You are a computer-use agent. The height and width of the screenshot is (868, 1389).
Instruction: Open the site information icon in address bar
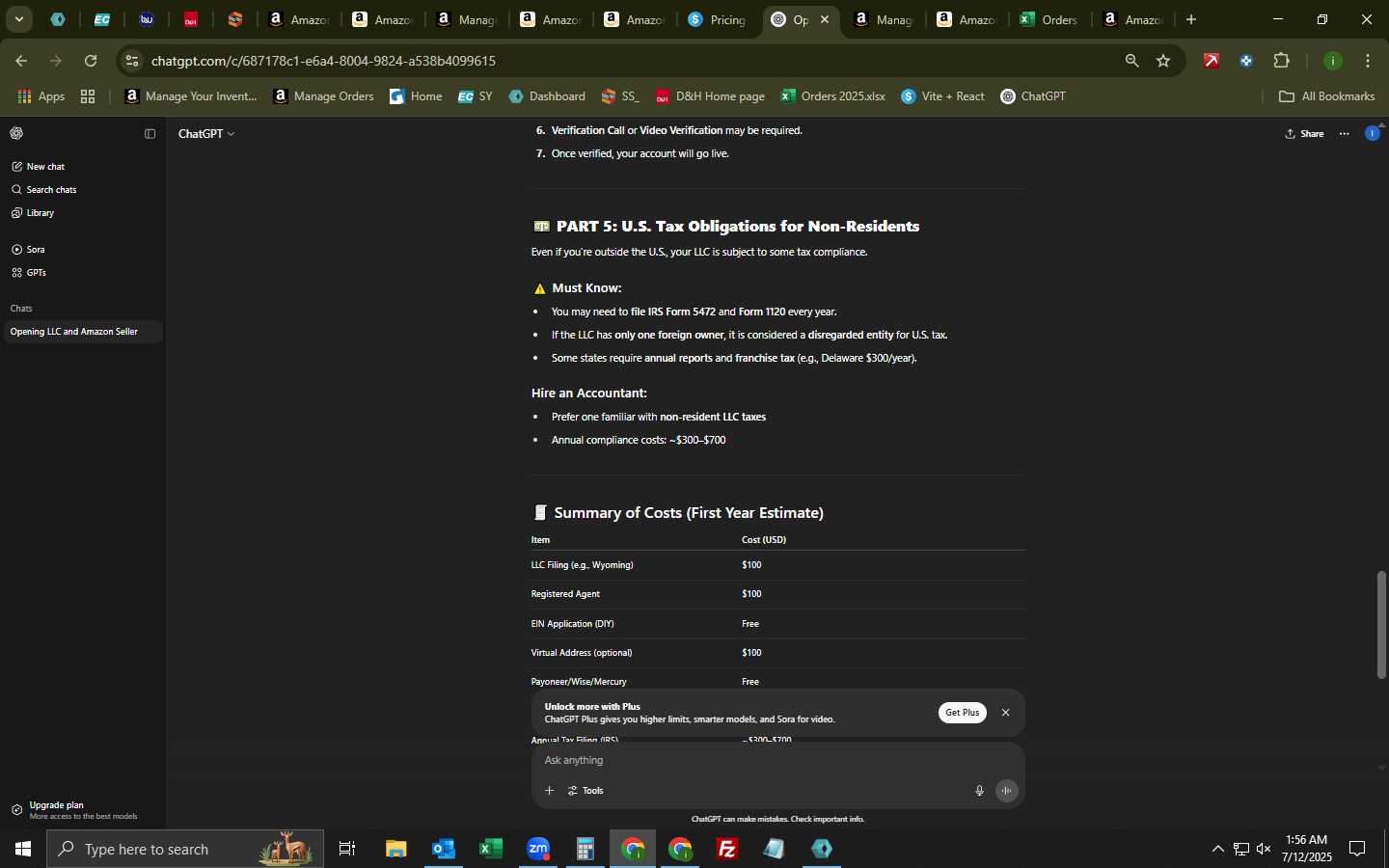tap(132, 61)
